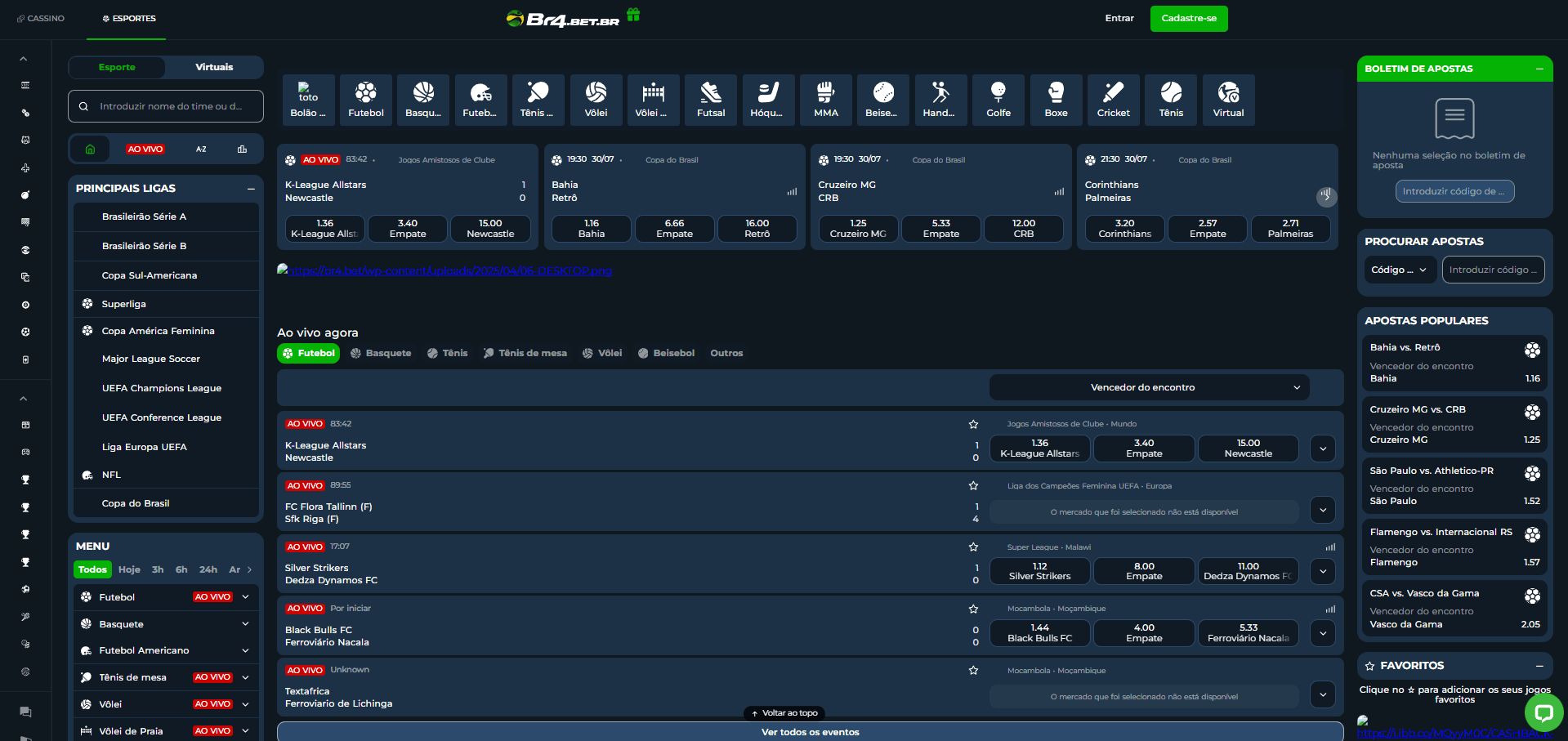The height and width of the screenshot is (741, 1568).
Task: Click the Boxe sport icon
Action: (x=1056, y=100)
